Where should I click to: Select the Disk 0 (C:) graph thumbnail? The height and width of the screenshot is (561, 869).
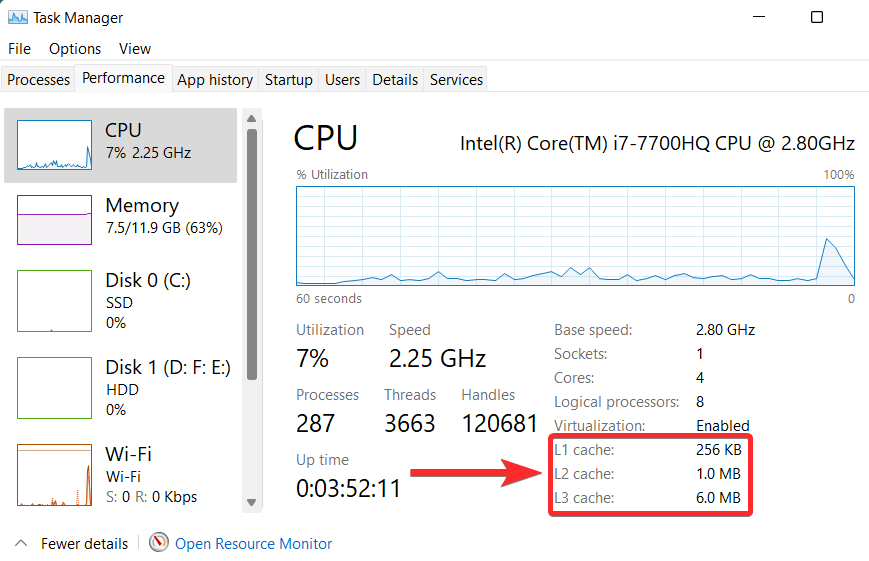point(56,301)
